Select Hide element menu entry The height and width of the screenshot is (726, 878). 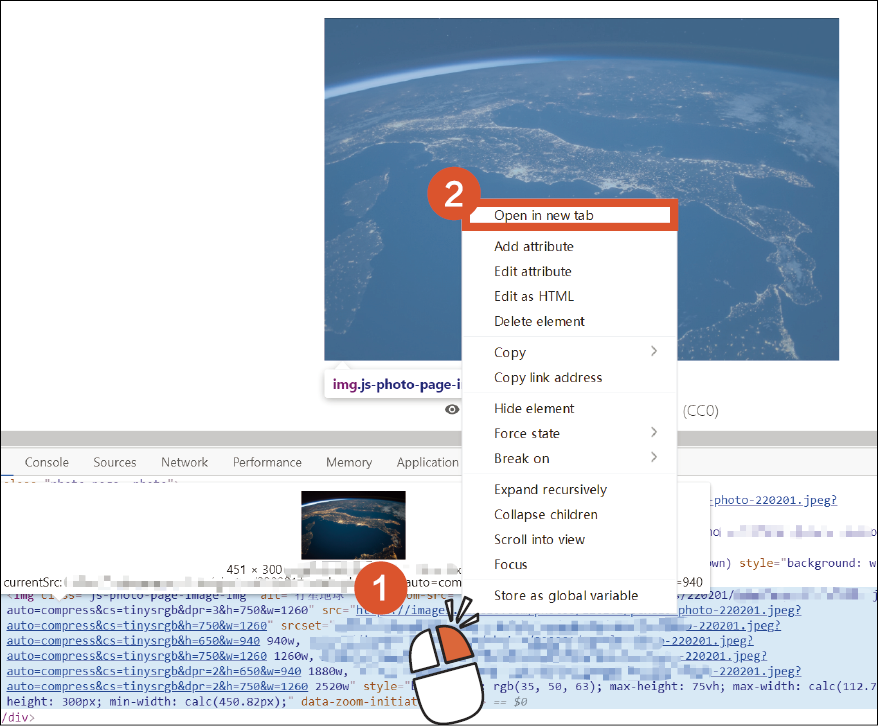[x=534, y=408]
